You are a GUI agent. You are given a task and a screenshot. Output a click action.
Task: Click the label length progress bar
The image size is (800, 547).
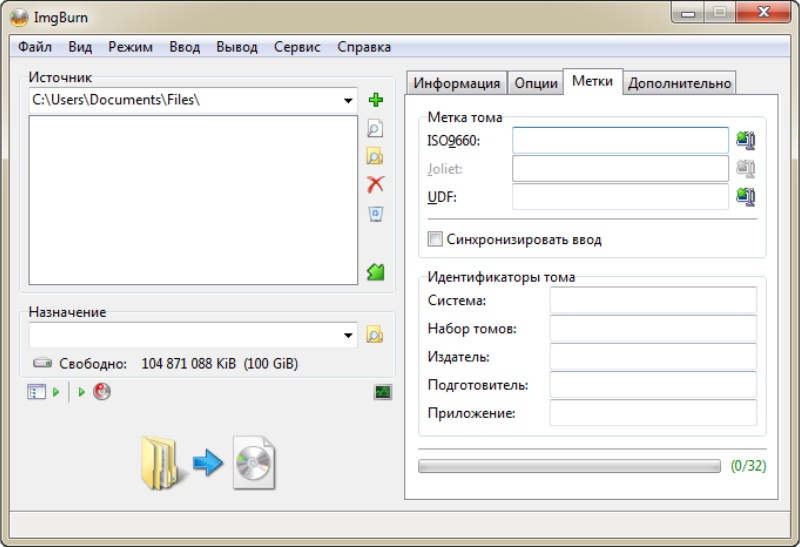click(x=569, y=466)
